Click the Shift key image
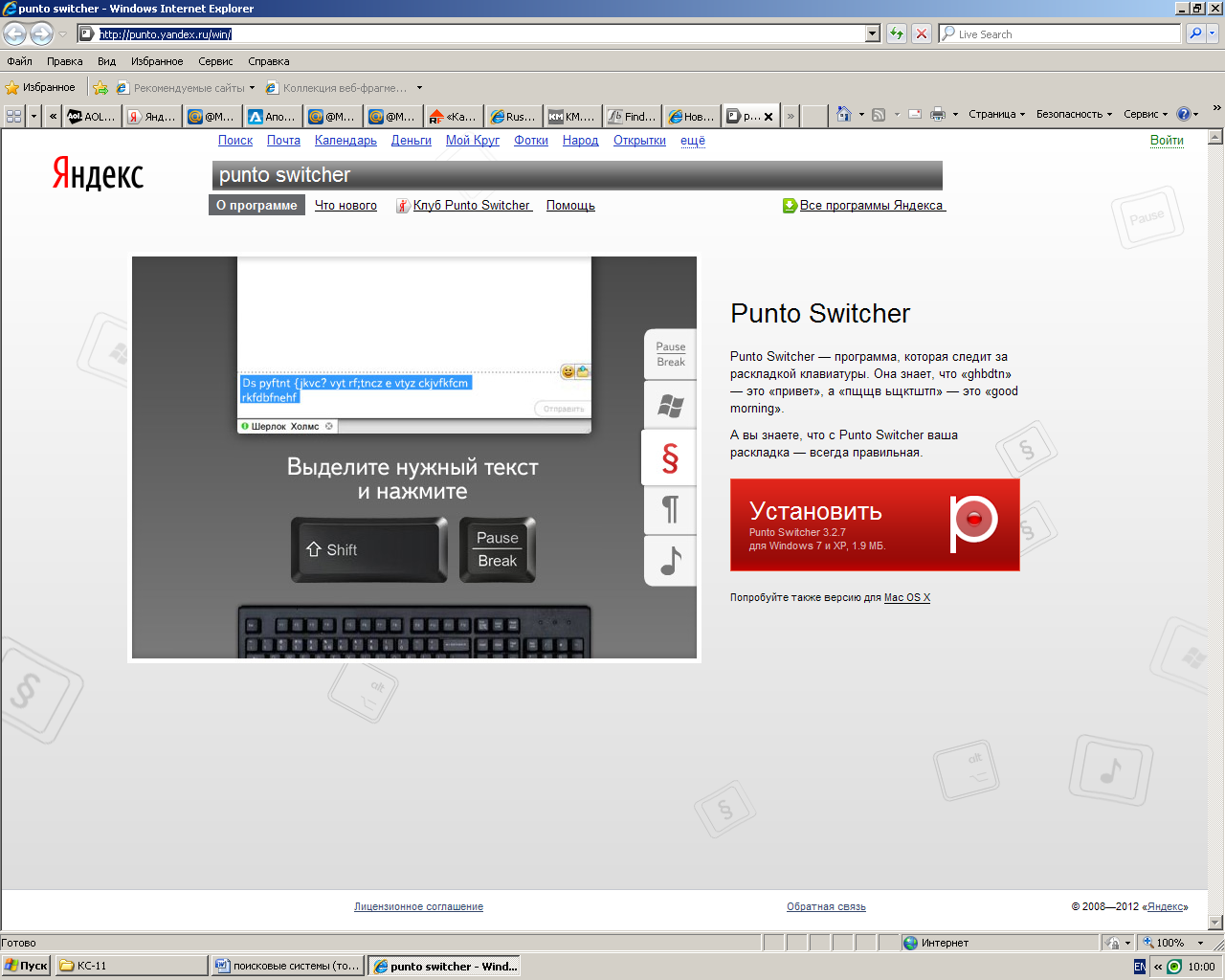The height and width of the screenshot is (980, 1225). pyautogui.click(x=368, y=549)
